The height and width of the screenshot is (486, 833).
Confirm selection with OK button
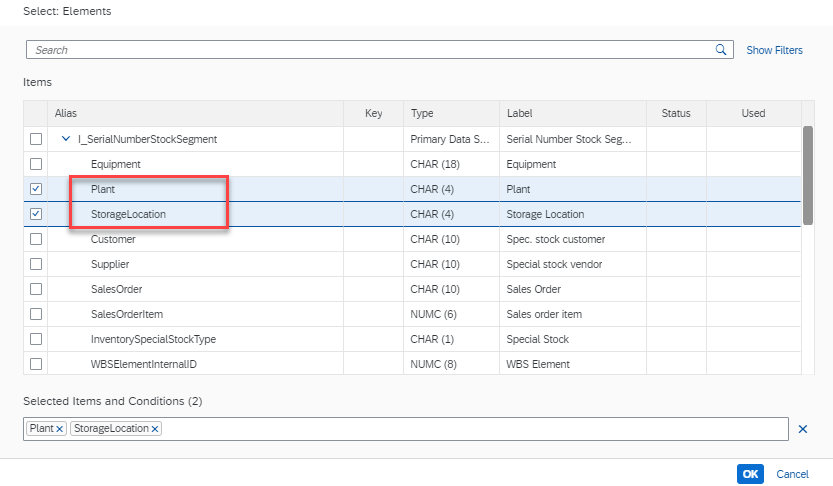750,474
